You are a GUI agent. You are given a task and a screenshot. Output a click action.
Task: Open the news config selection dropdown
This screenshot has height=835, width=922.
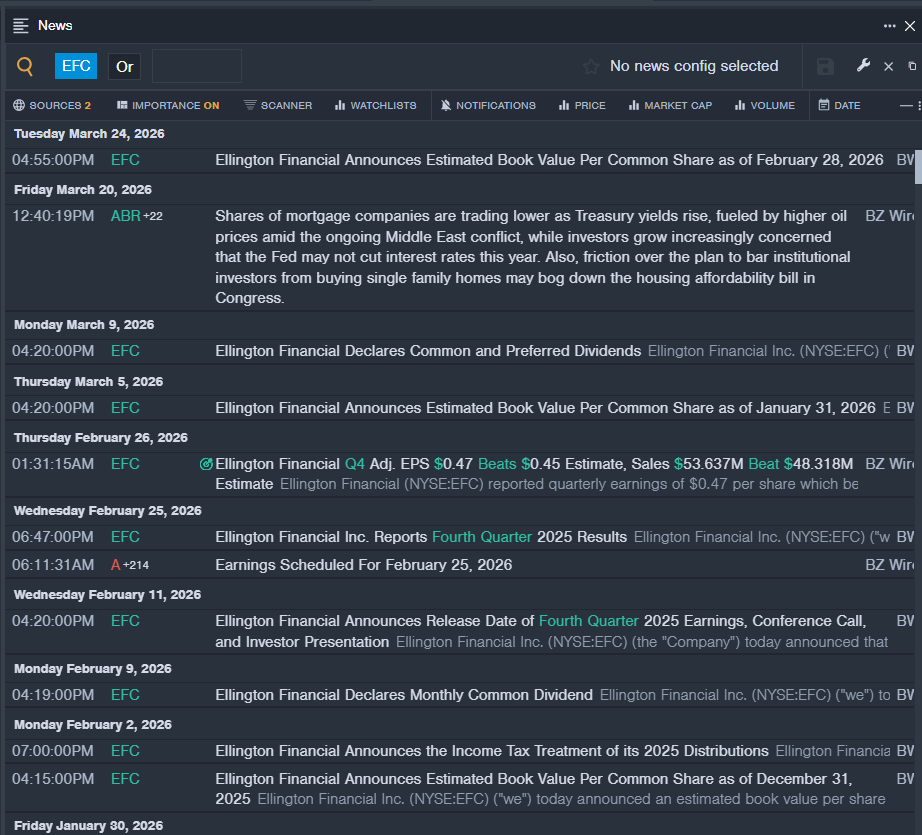[693, 66]
